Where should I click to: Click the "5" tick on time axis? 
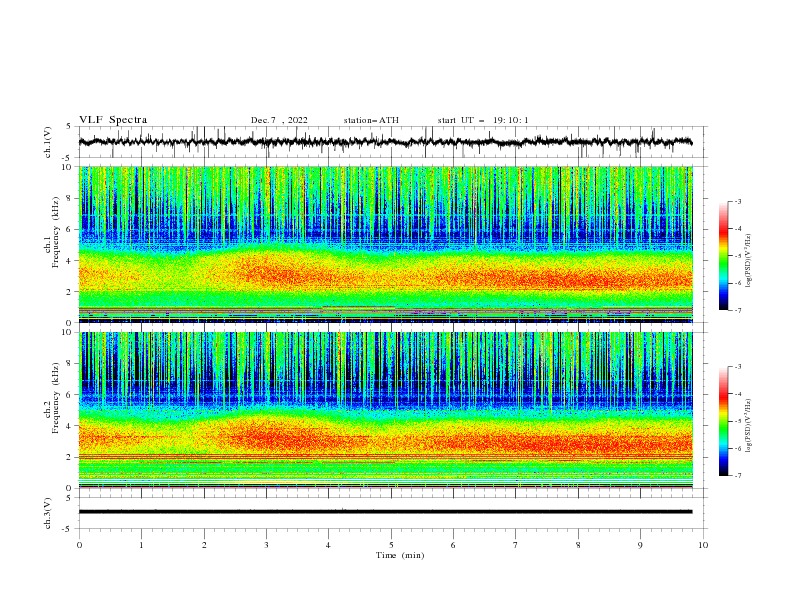pyautogui.click(x=391, y=545)
